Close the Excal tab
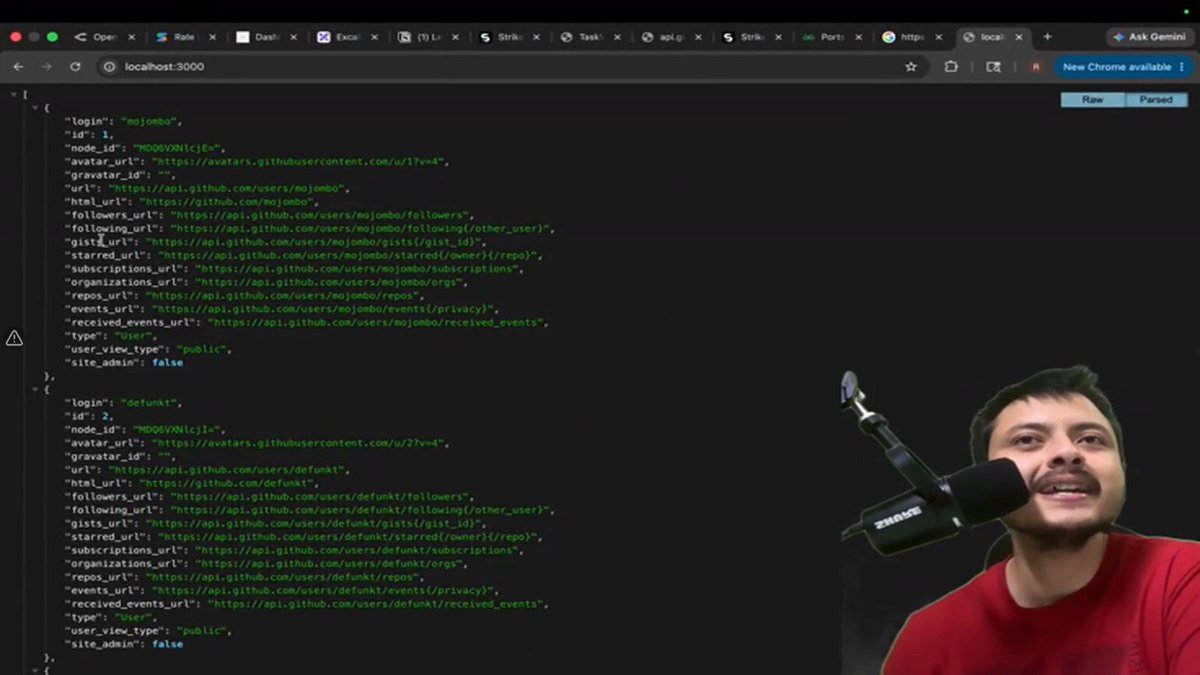The width and height of the screenshot is (1200, 675). click(x=374, y=37)
